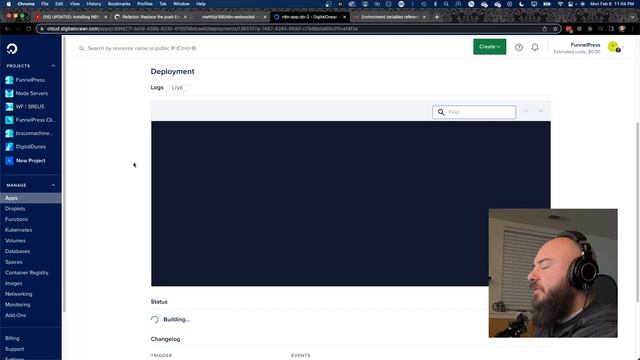Open a new browser tab plus button
This screenshot has width=640, height=360.
tap(437, 17)
